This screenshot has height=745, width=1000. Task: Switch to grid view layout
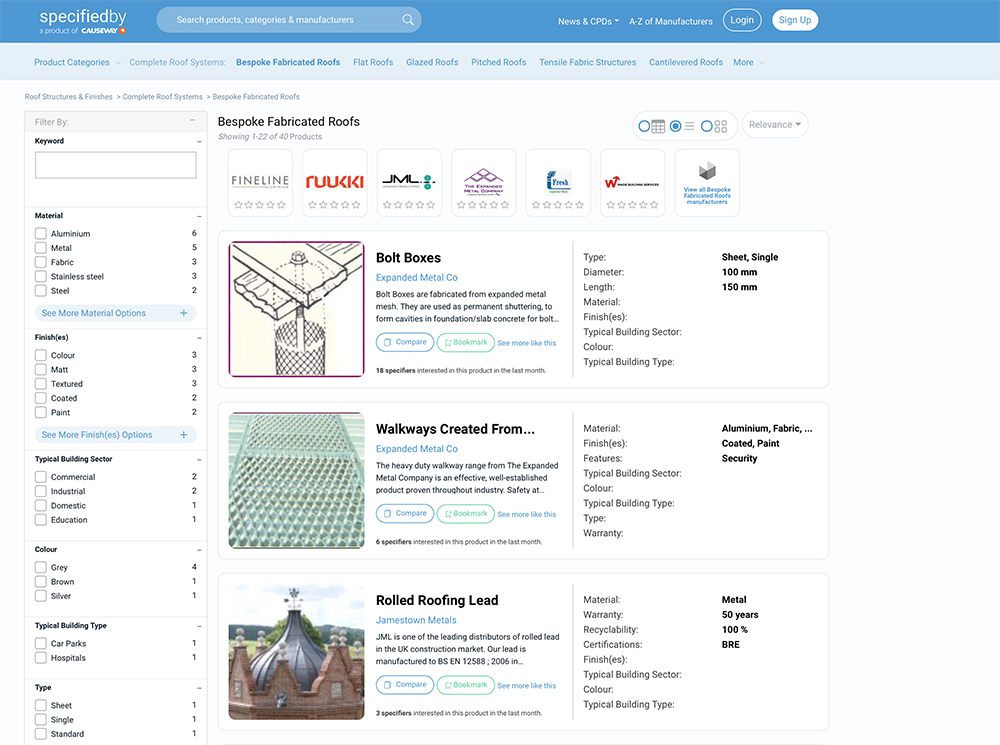(x=714, y=126)
